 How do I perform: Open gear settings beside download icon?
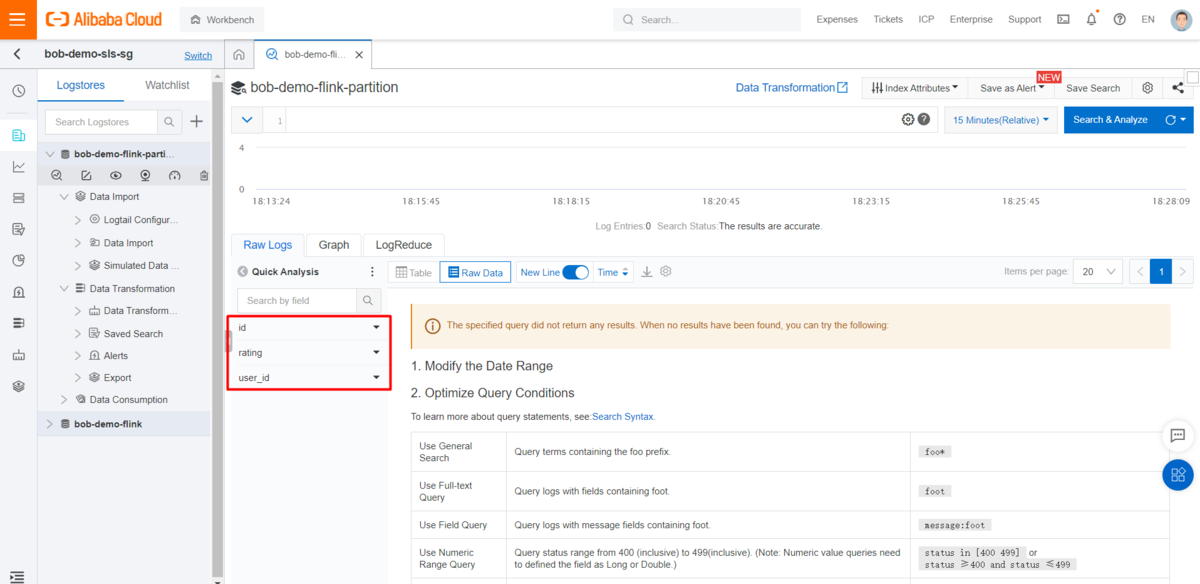click(x=666, y=272)
